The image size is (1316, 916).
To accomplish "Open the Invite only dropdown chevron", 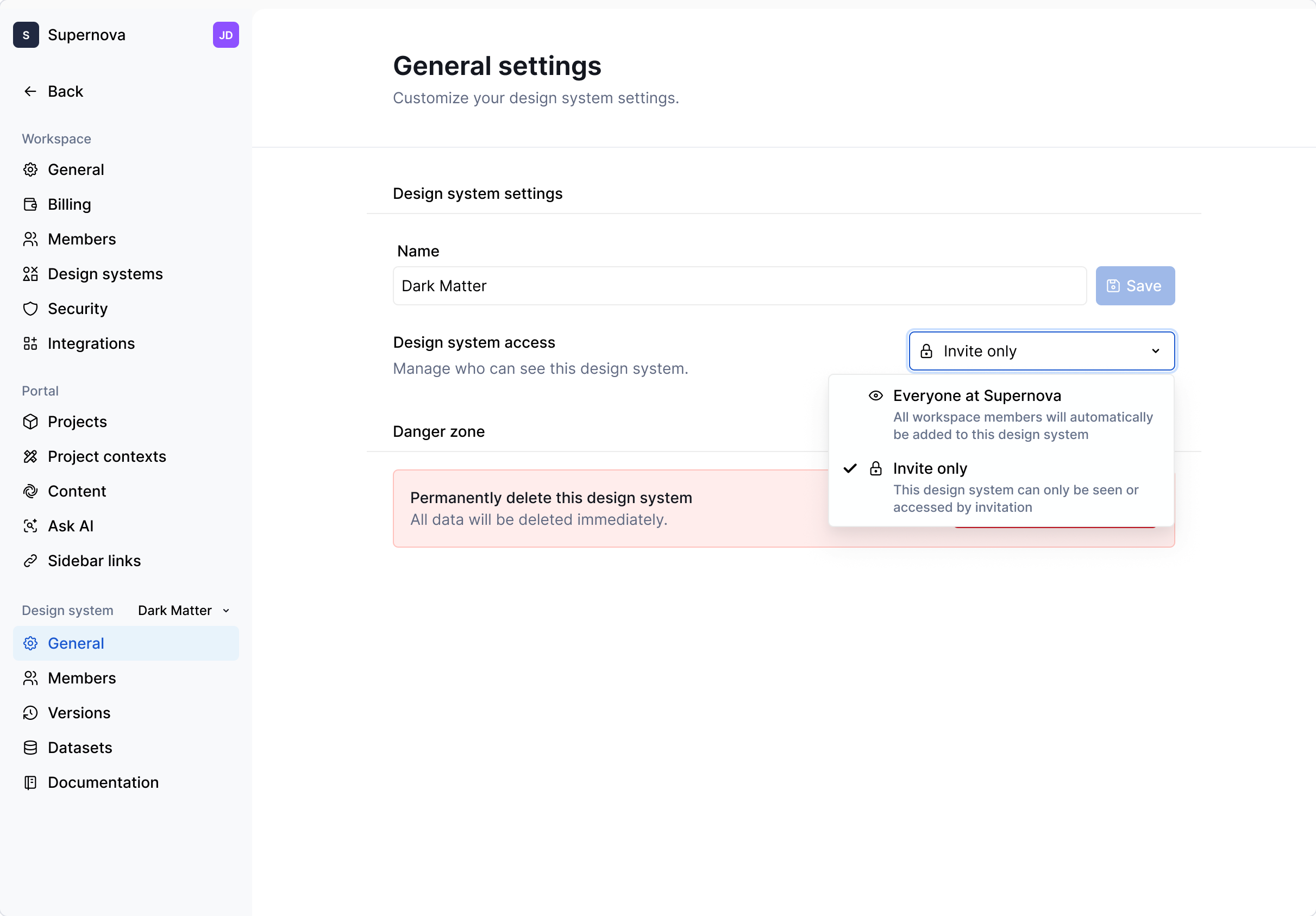I will tap(1156, 351).
